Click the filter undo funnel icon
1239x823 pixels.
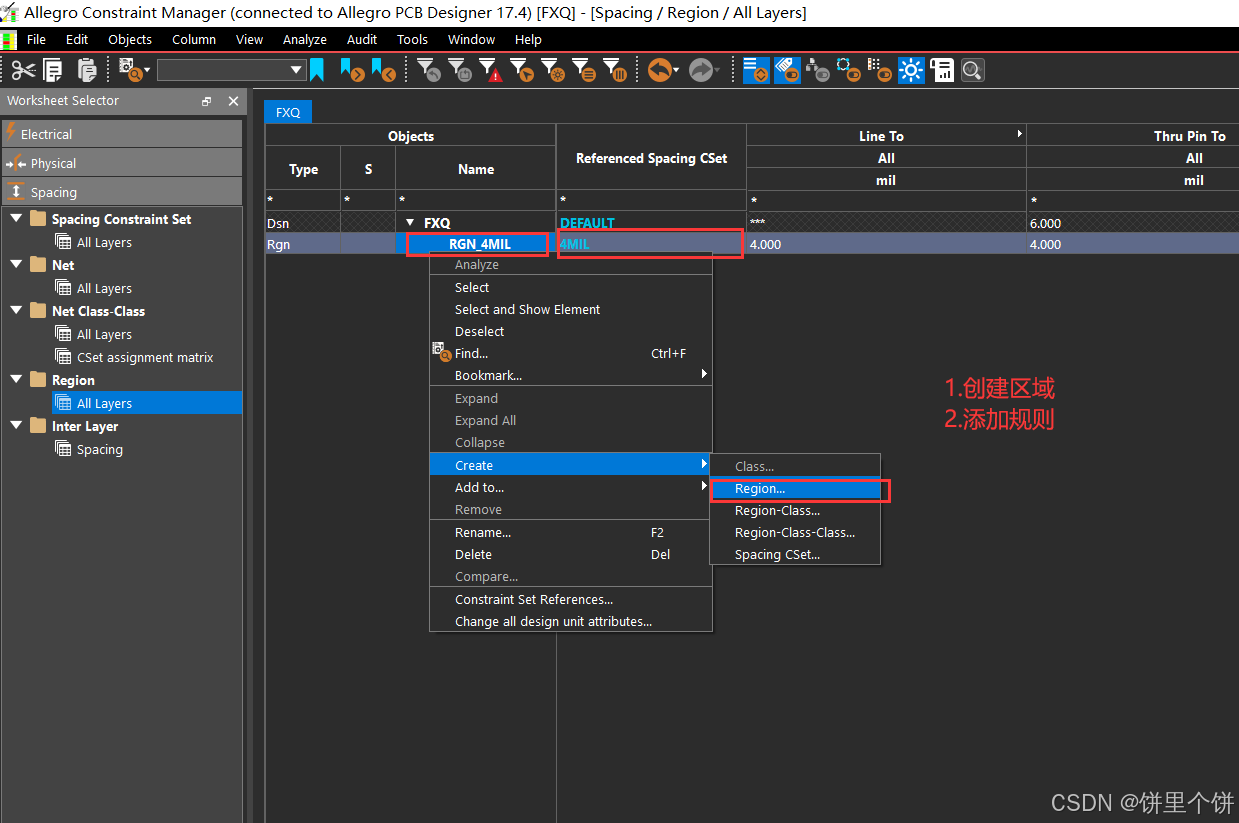(429, 70)
